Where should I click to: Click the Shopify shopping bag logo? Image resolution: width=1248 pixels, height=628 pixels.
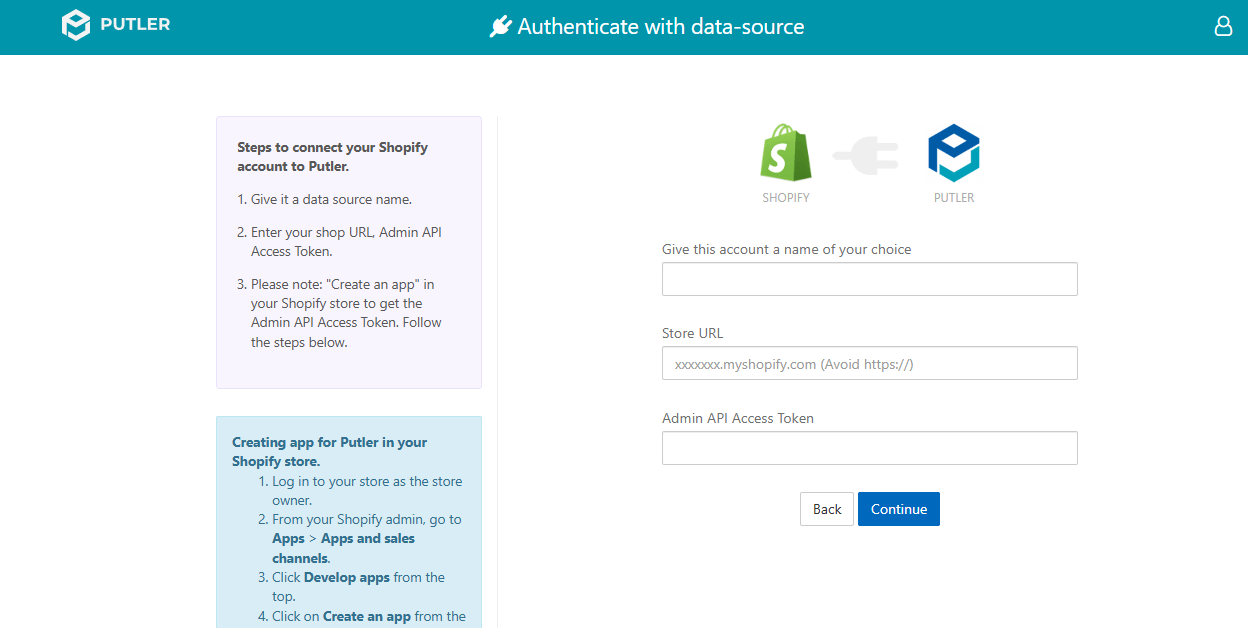coord(786,153)
